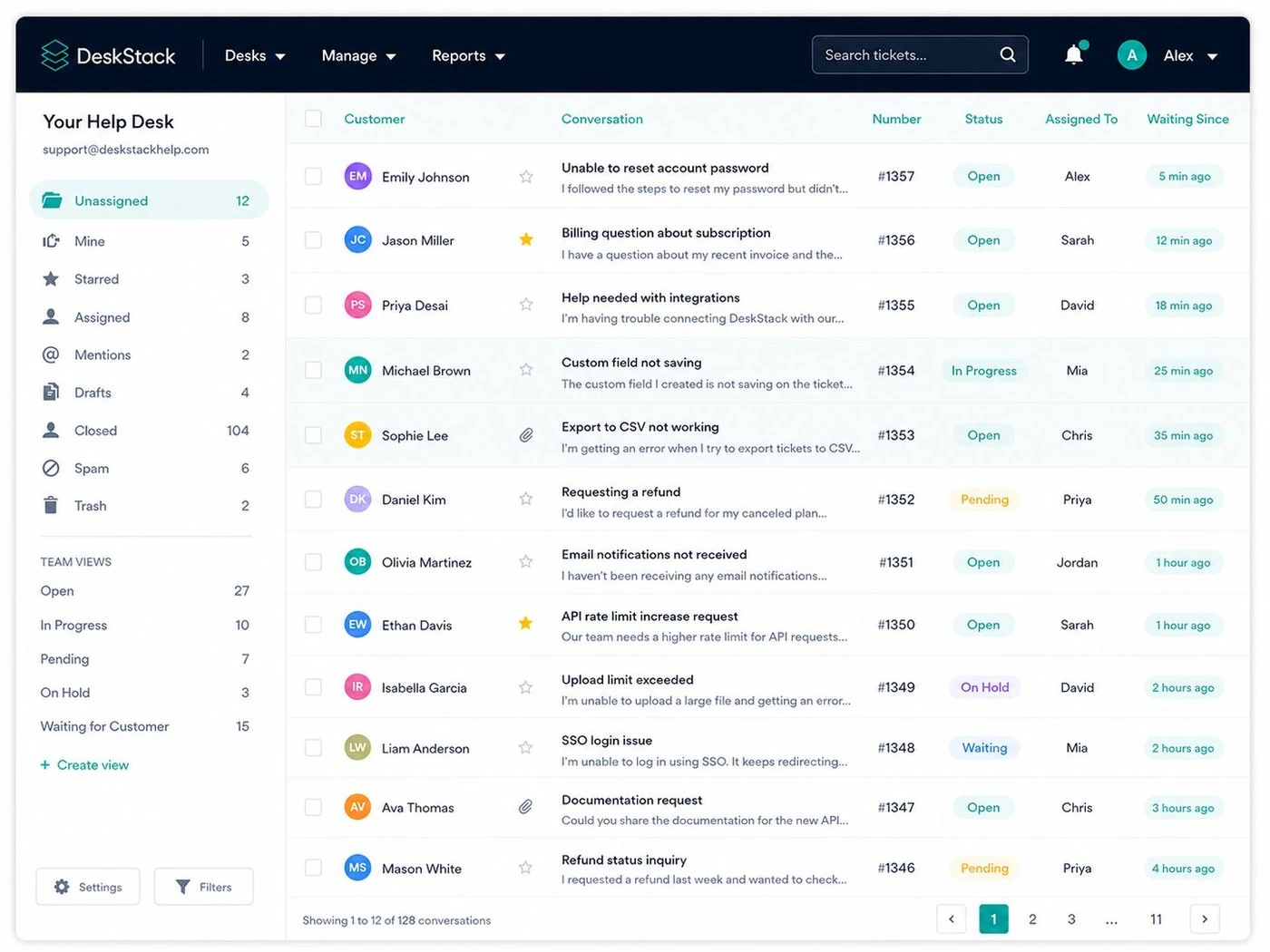Click the Create view link
Image resolution: width=1270 pixels, height=952 pixels.
tap(84, 765)
